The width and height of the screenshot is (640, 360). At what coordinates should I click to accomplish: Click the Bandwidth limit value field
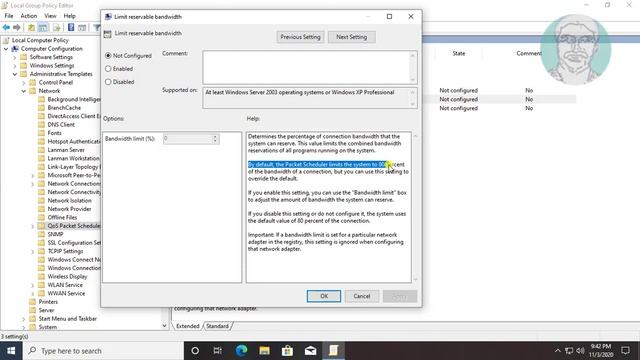pyautogui.click(x=188, y=139)
